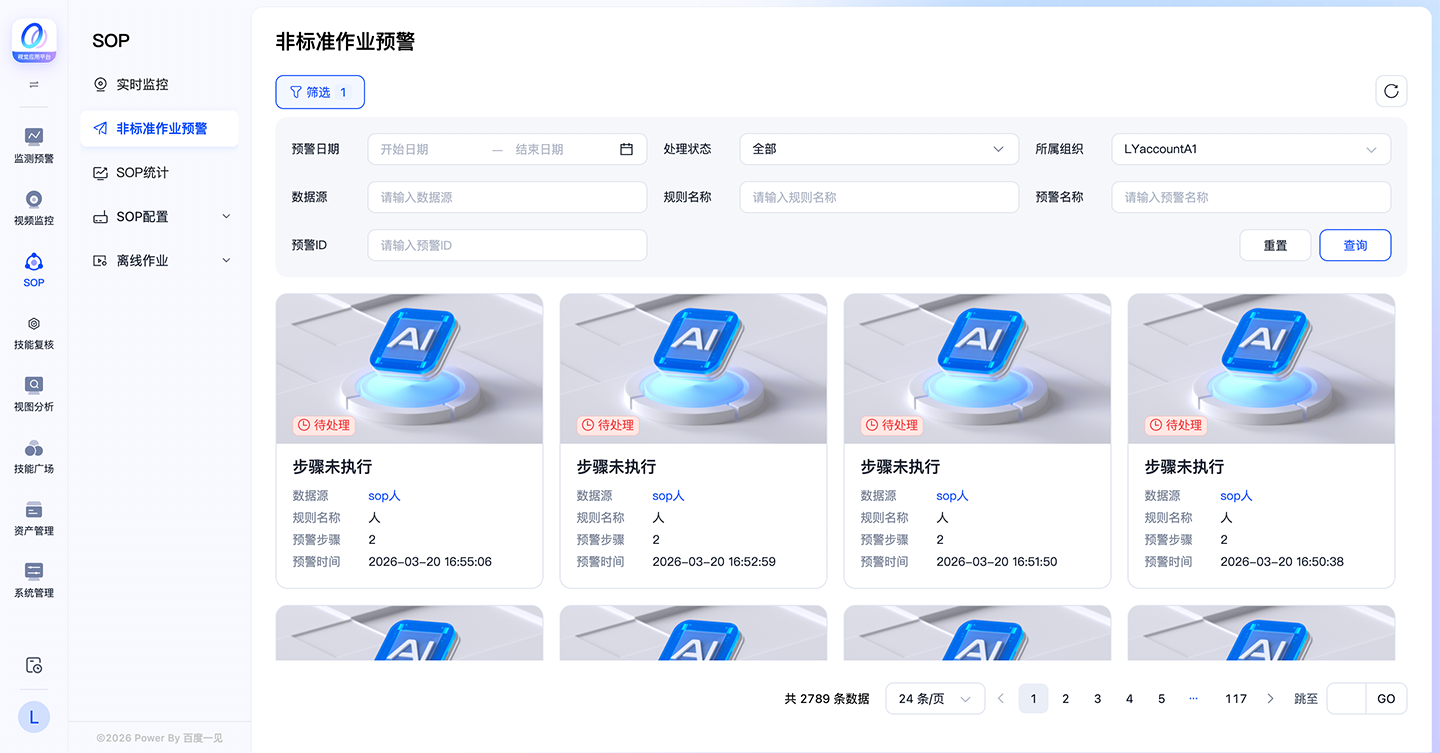Click 步骤未执行 title on the 16:52:59 card

point(616,467)
